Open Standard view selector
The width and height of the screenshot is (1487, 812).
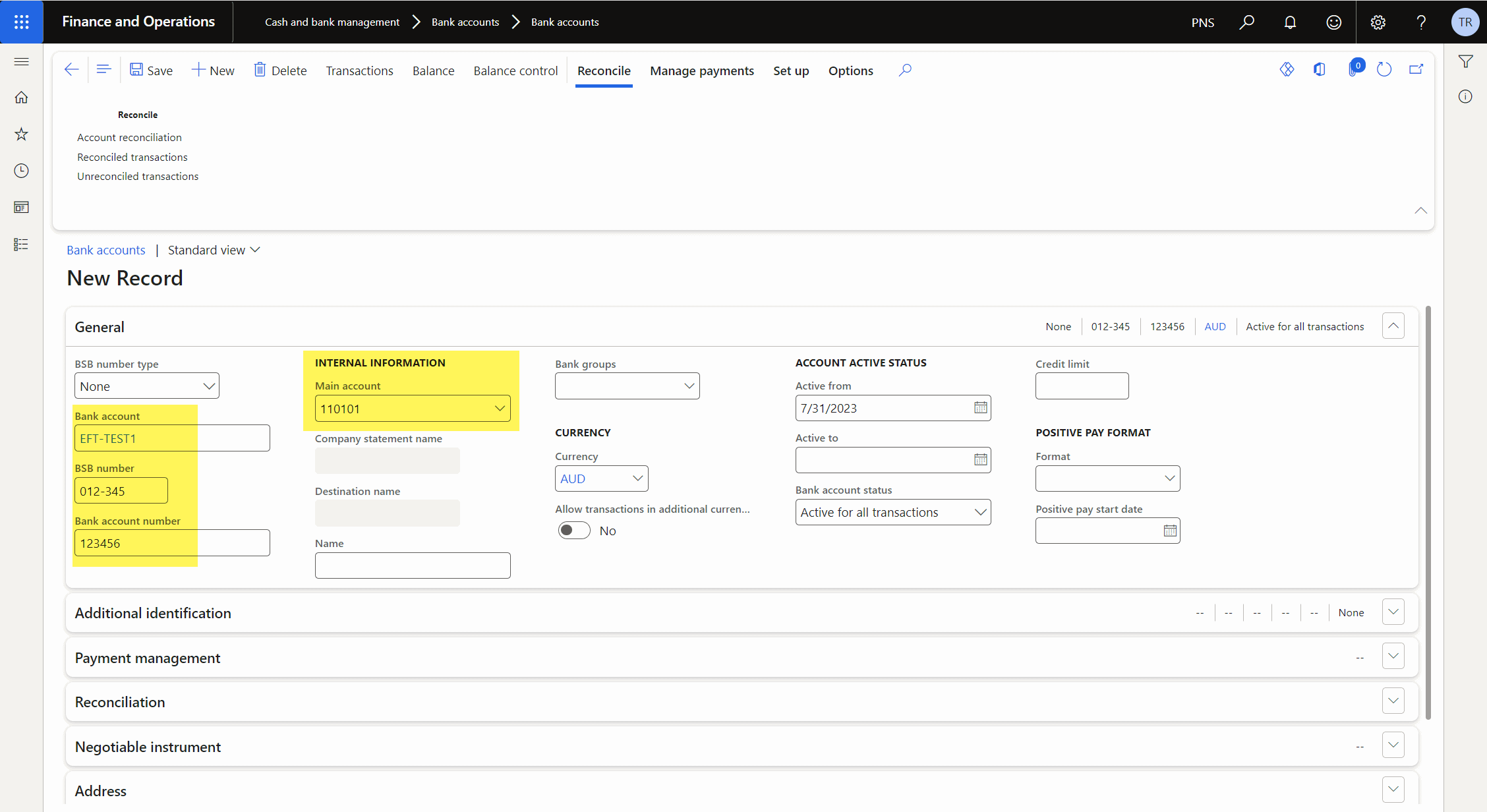pos(214,250)
